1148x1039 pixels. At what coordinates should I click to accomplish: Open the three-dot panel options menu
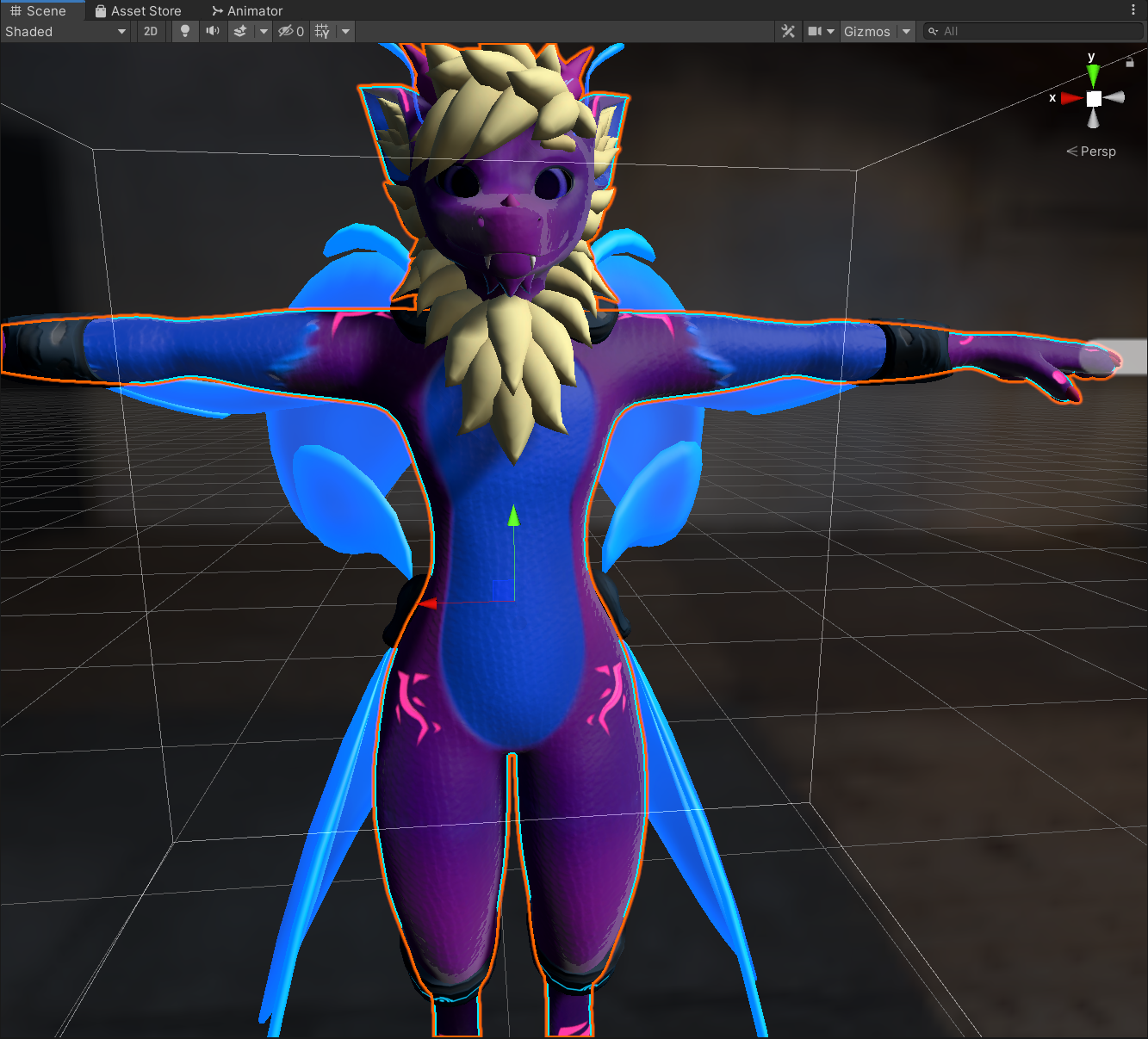(1132, 9)
